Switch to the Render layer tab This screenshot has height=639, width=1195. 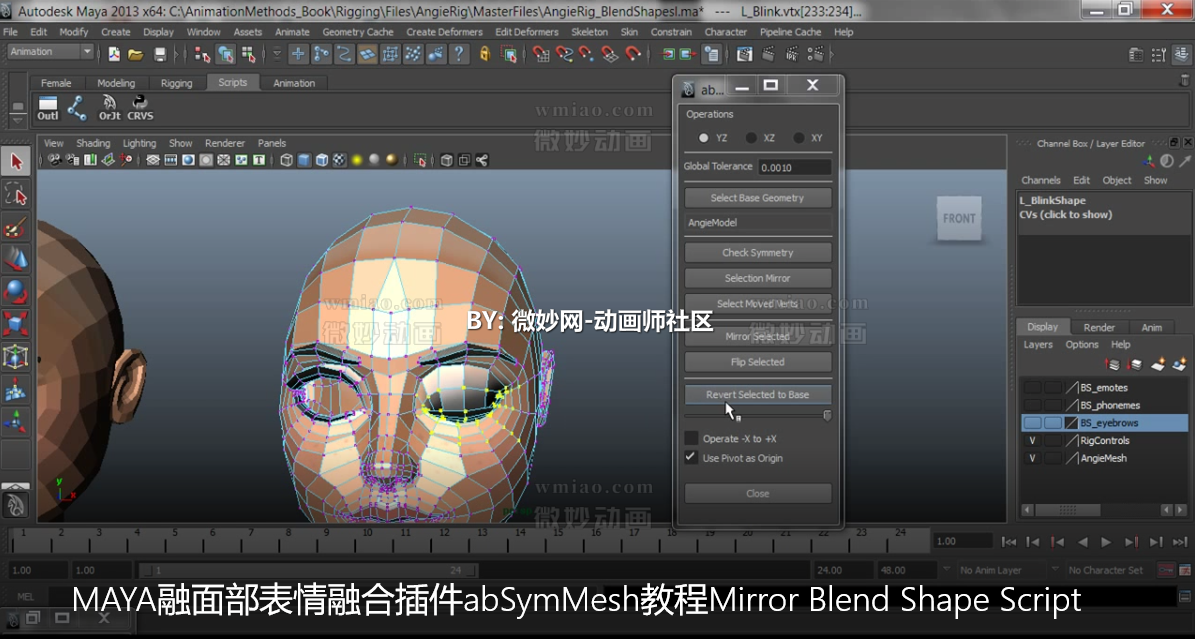tap(1099, 327)
